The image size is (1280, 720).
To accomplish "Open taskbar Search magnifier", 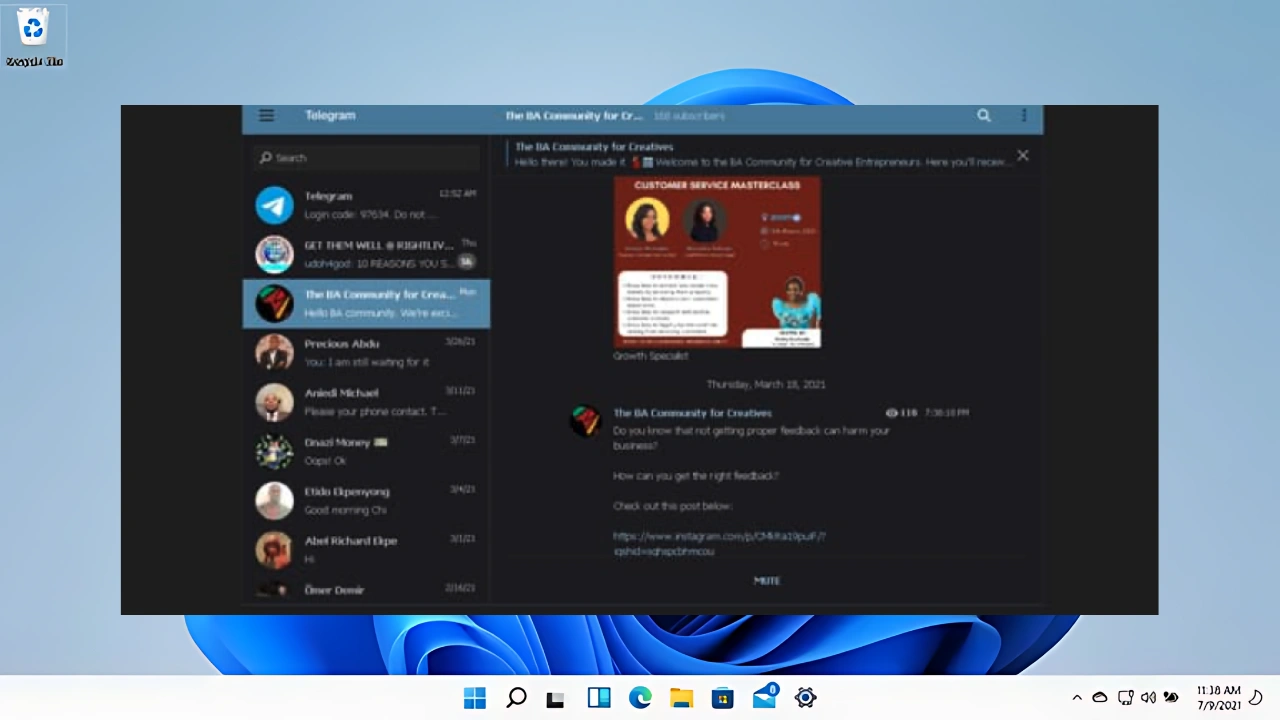I will (516, 698).
